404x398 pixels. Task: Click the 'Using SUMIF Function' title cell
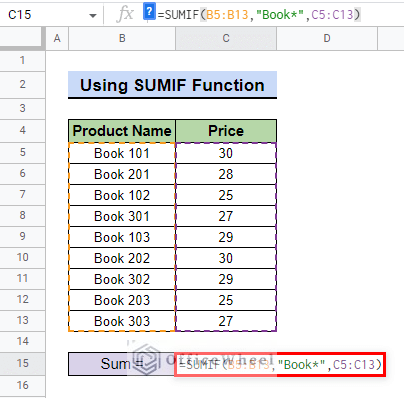pyautogui.click(x=172, y=85)
